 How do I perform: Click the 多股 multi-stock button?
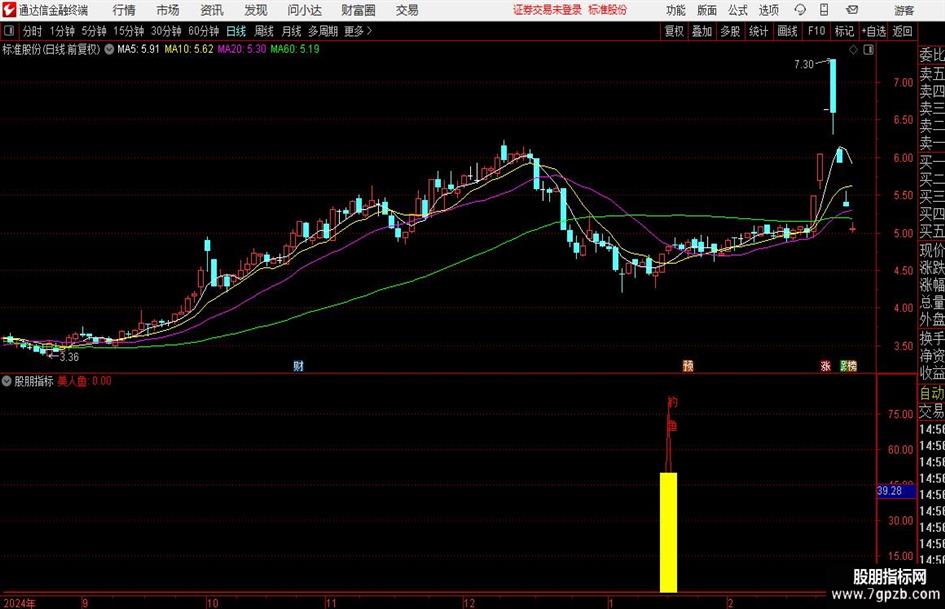coord(730,31)
